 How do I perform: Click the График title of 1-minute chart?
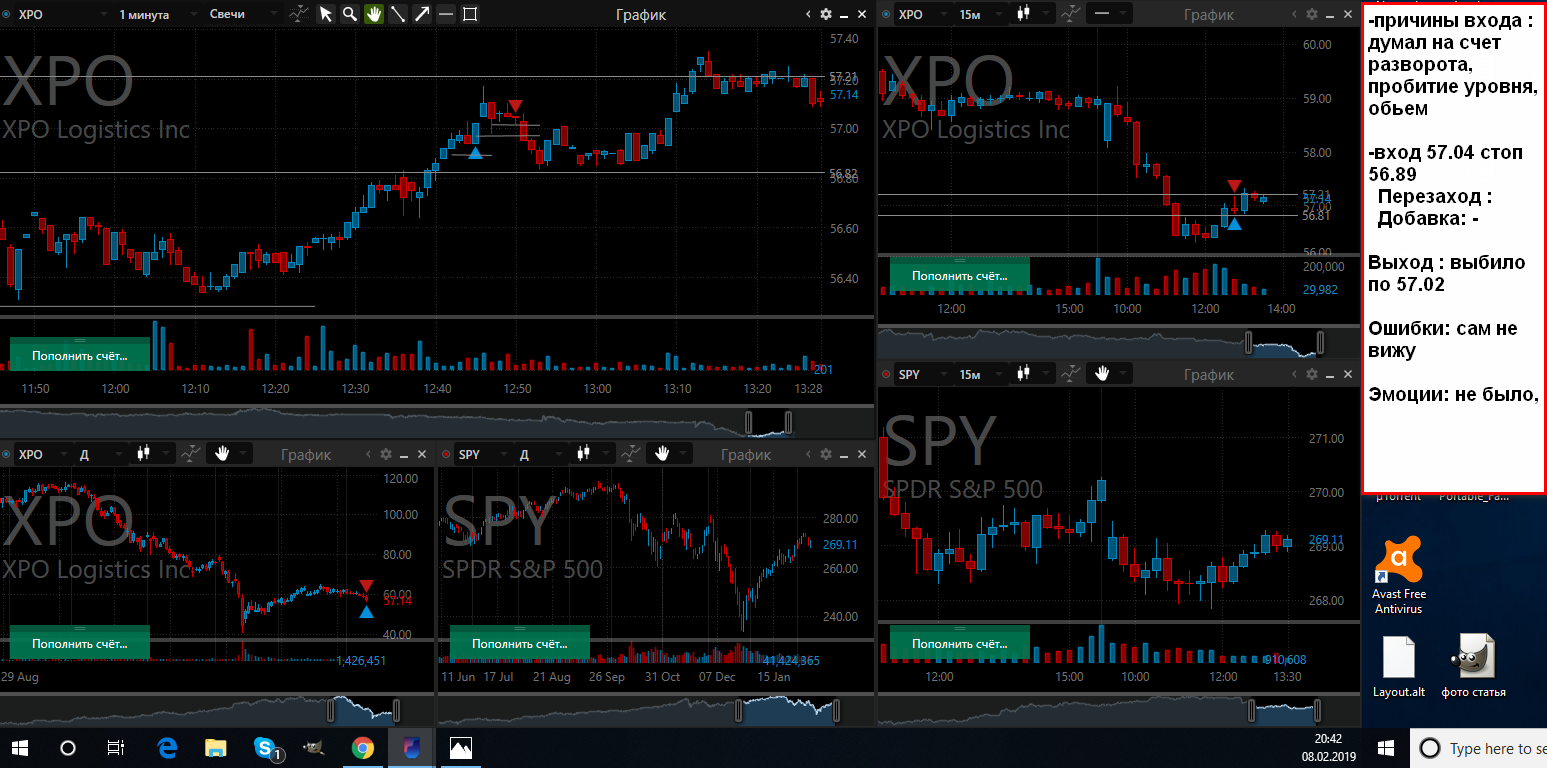click(642, 14)
